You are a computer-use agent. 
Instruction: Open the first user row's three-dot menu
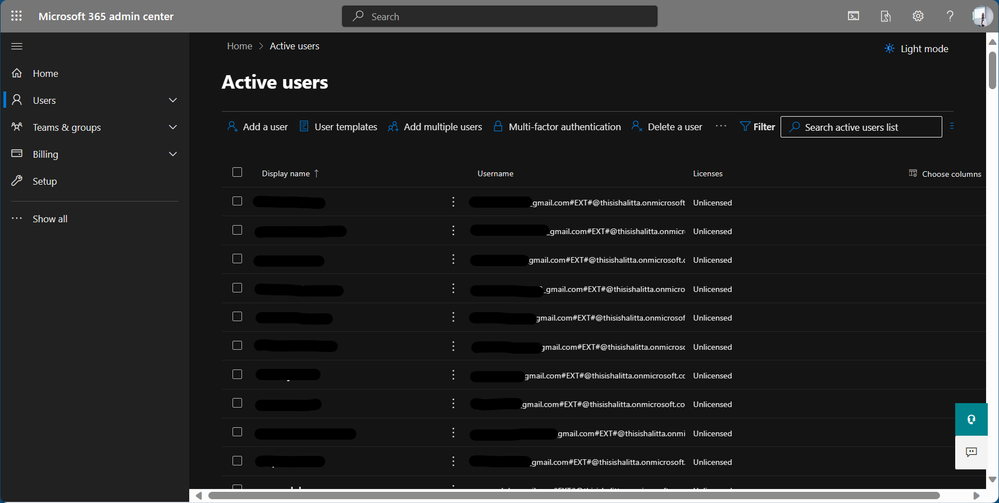(453, 201)
